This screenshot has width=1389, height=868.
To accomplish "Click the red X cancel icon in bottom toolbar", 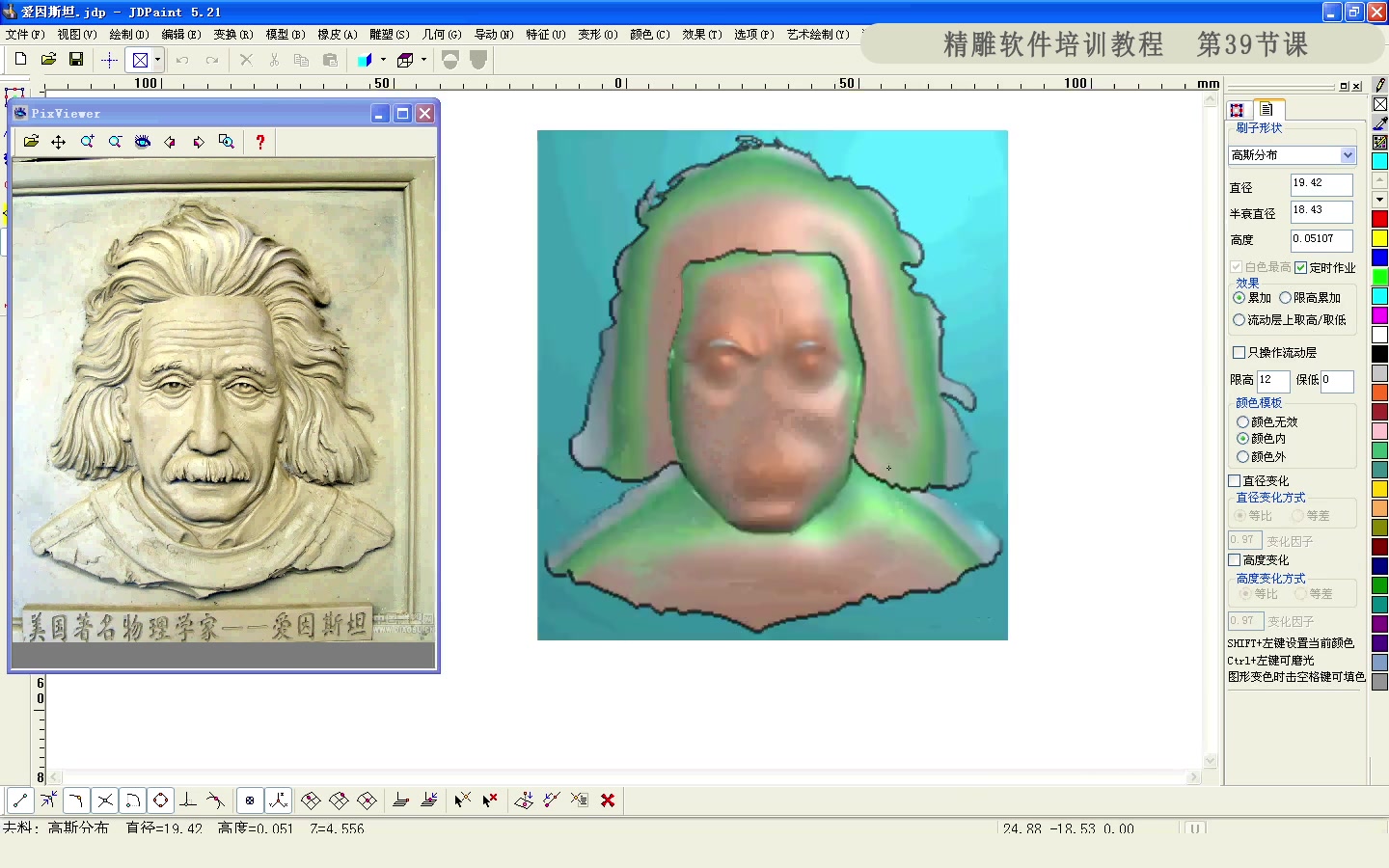I will [x=608, y=800].
